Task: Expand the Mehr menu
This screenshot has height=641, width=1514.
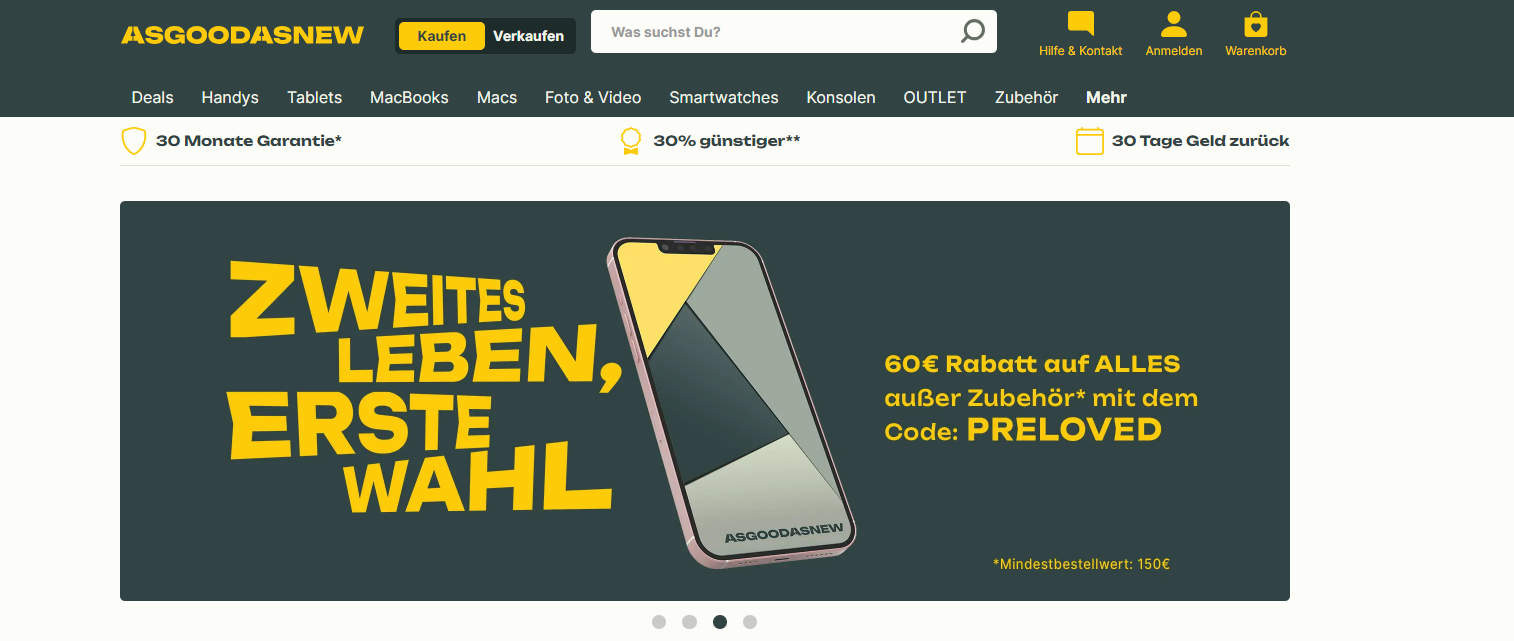Action: pos(1106,98)
